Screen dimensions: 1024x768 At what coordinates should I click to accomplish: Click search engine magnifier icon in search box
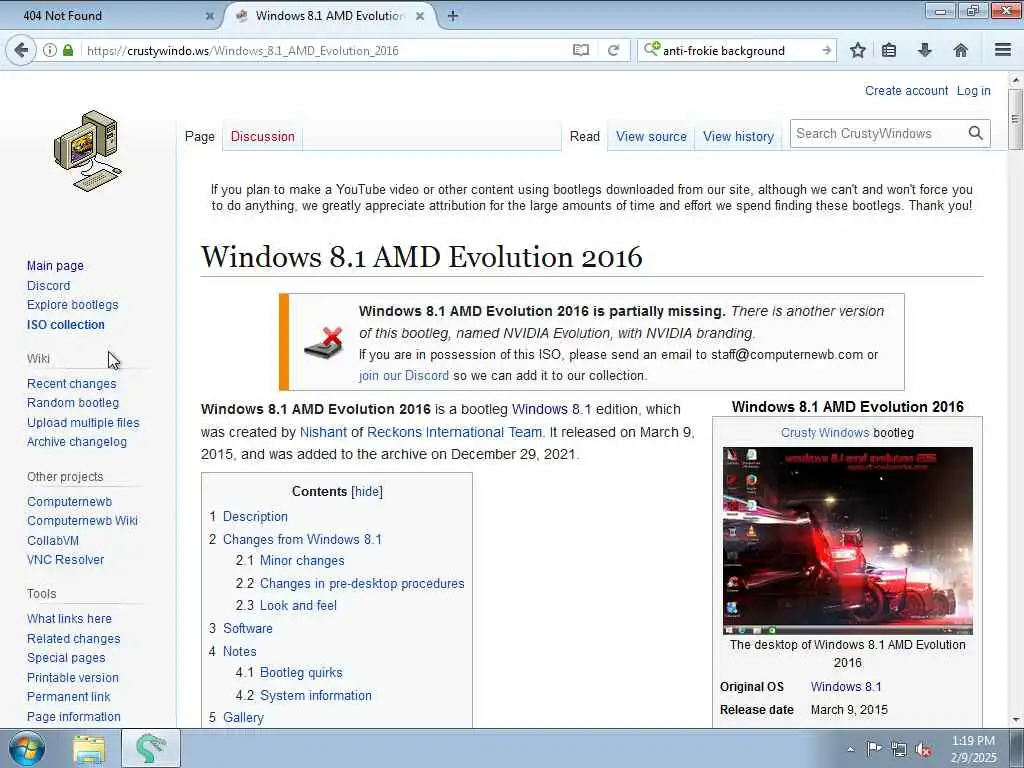(652, 50)
